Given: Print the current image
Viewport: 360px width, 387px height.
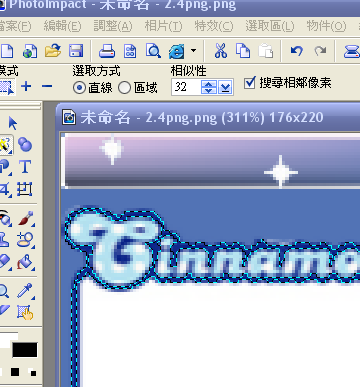Looking at the screenshot, I should pos(107,51).
